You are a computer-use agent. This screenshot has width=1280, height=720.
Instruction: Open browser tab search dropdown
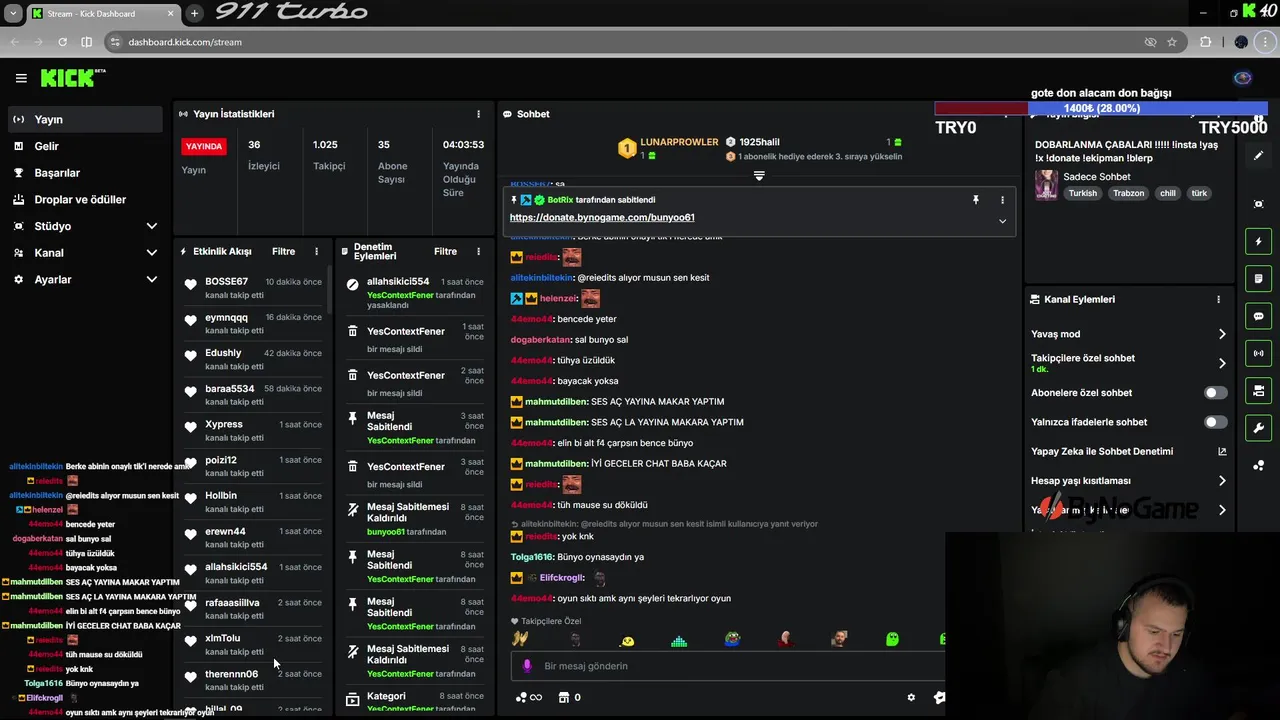click(x=13, y=14)
